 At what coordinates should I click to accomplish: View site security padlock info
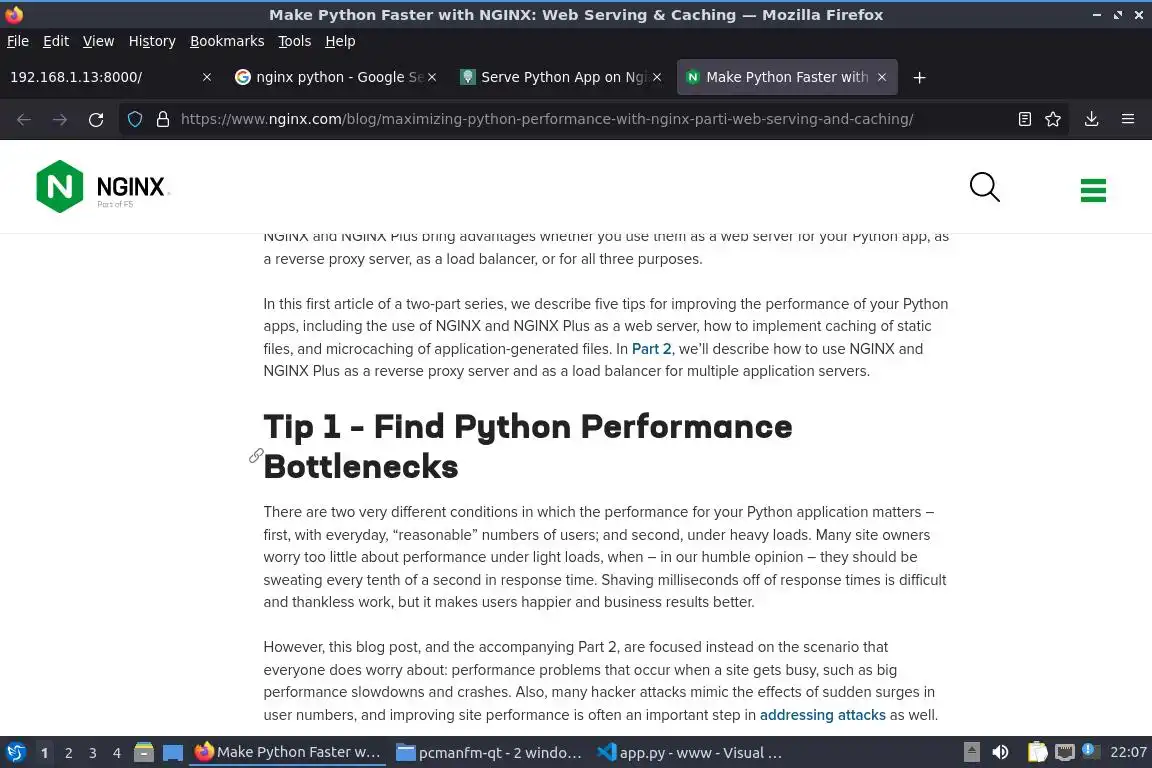click(163, 119)
